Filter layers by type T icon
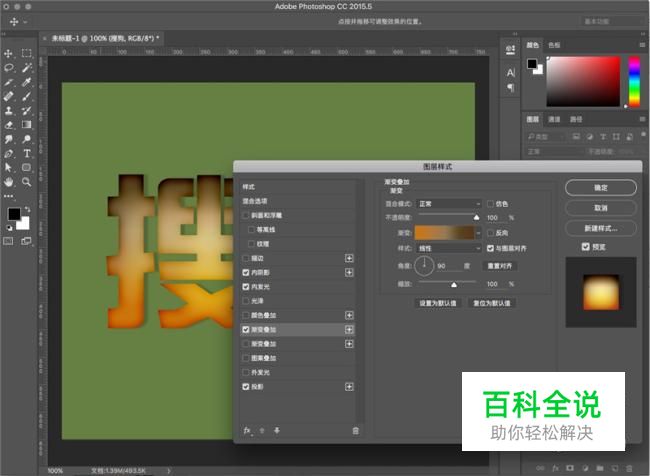The height and width of the screenshot is (476, 650). (603, 137)
